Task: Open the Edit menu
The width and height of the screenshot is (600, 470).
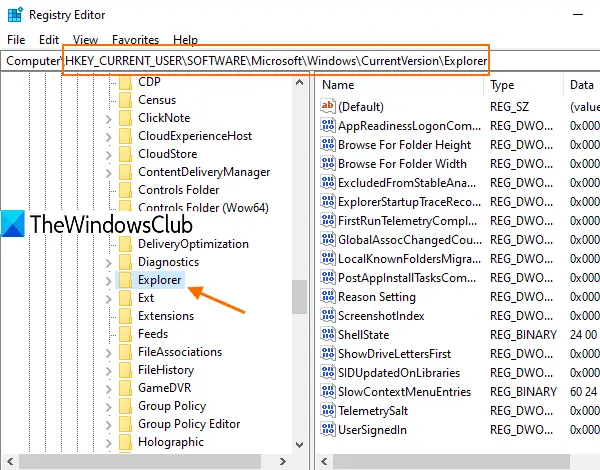Action: tap(49, 40)
